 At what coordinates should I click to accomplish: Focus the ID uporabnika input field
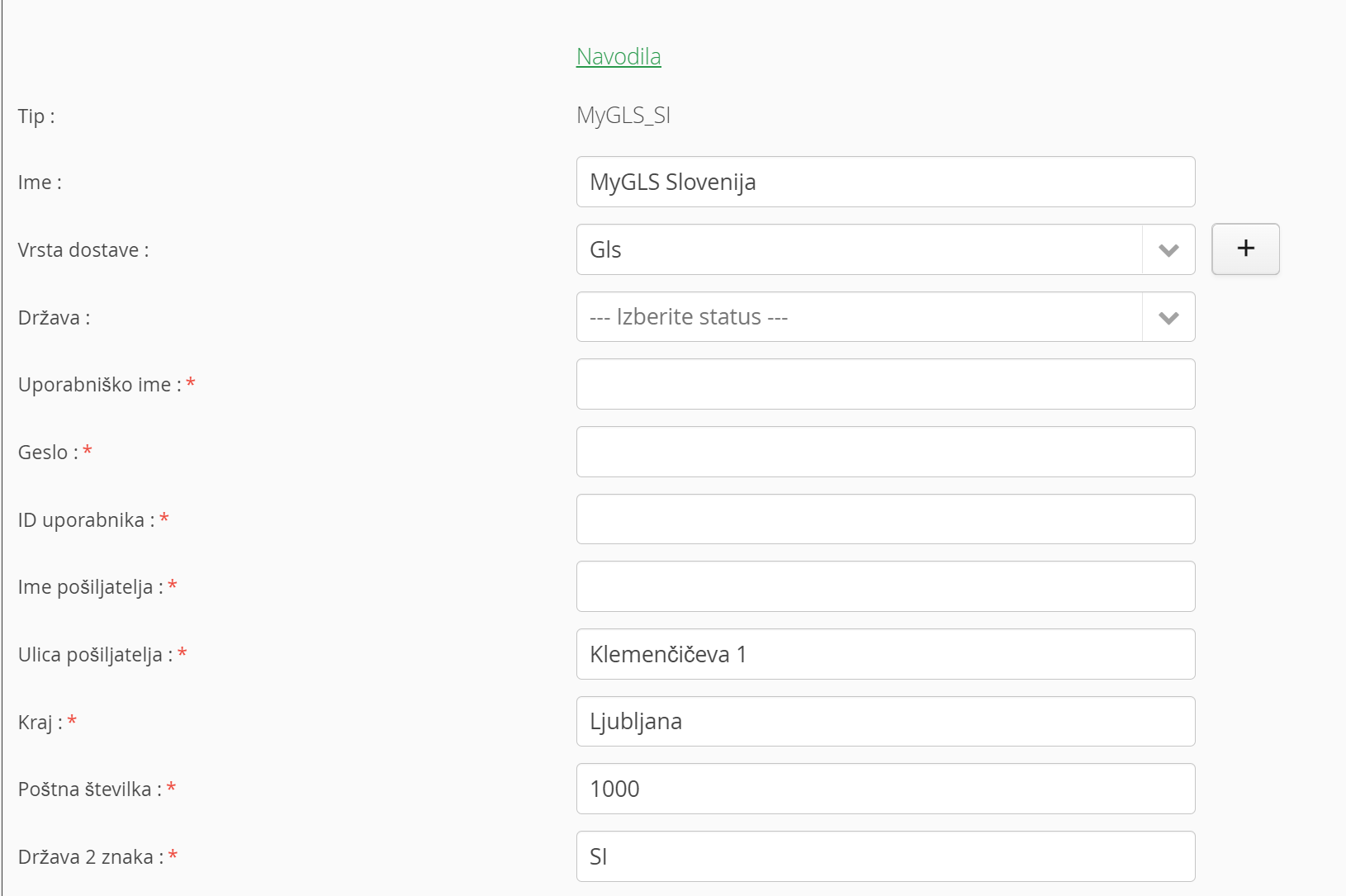tap(885, 519)
